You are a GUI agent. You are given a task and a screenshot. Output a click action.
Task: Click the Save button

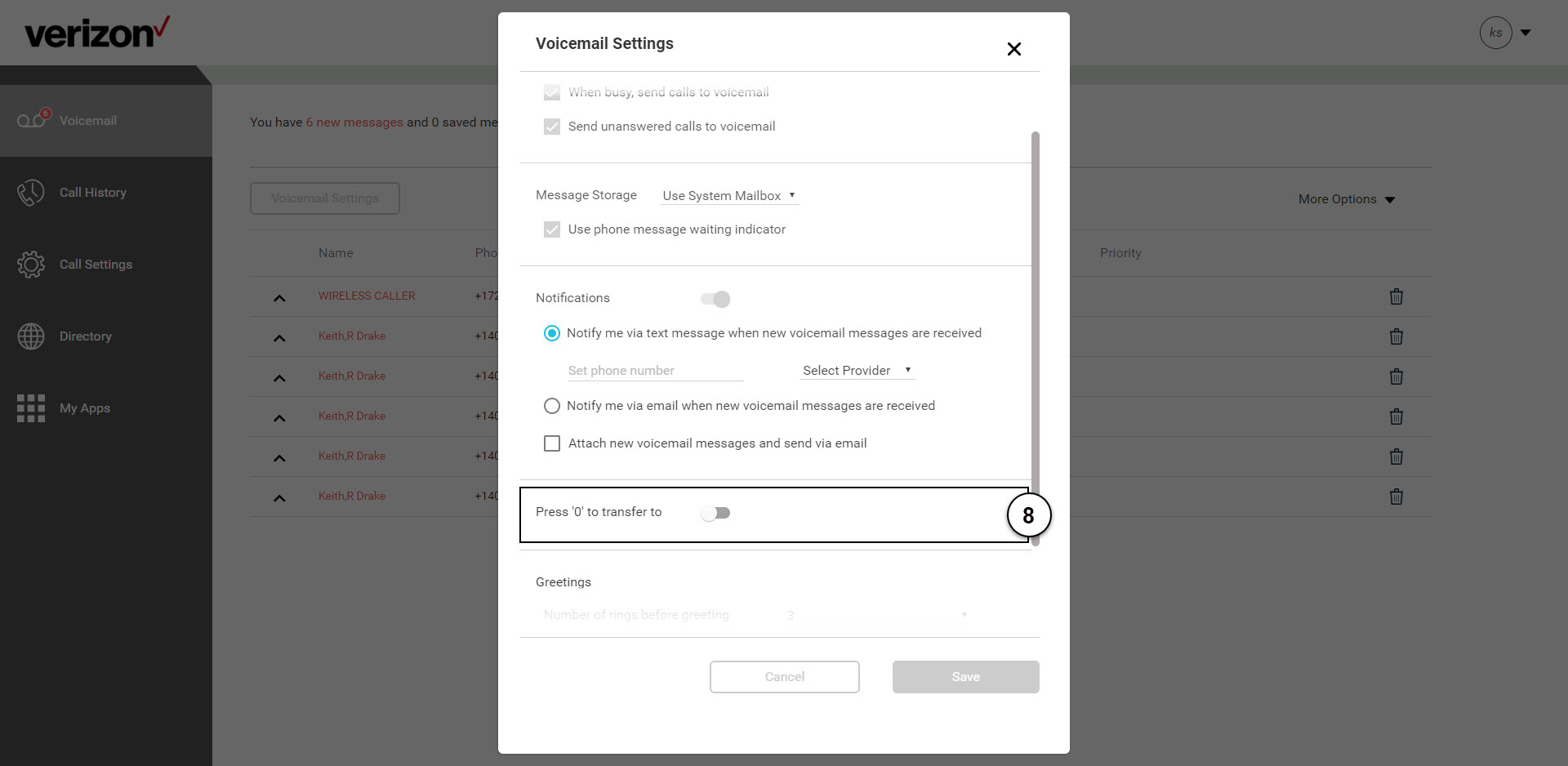tap(966, 677)
